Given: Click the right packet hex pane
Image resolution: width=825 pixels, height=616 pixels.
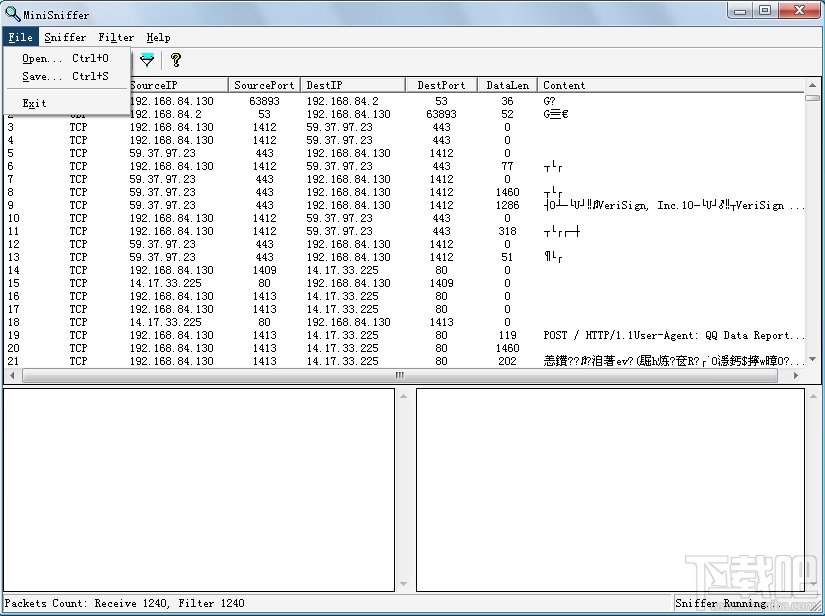Looking at the screenshot, I should point(610,490).
